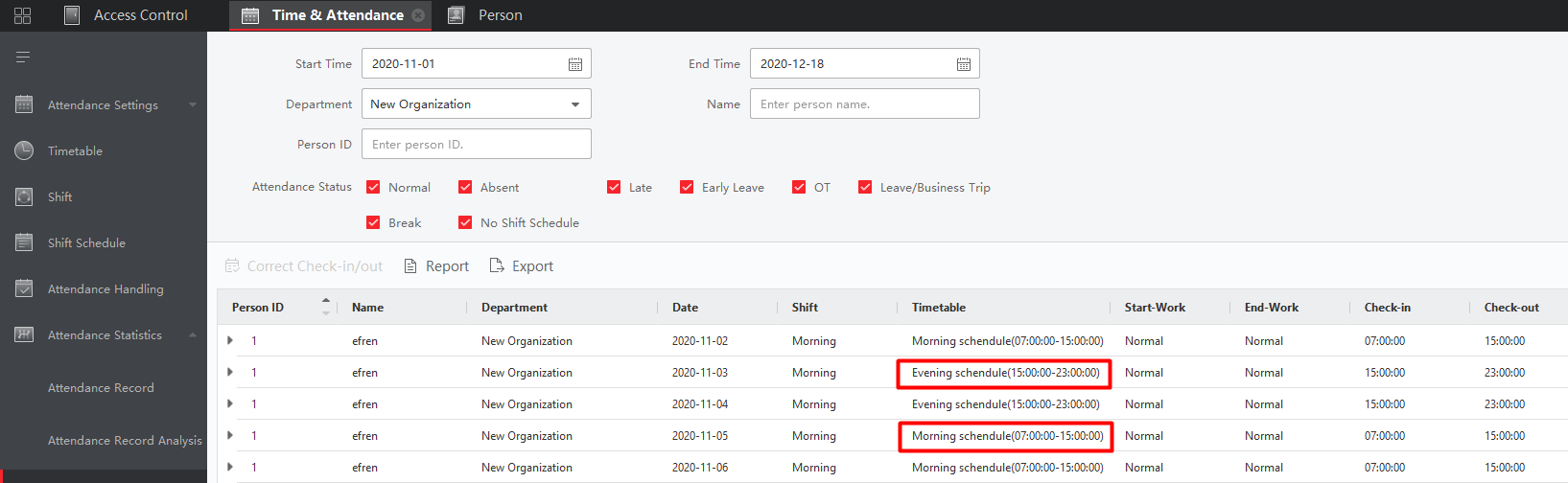Click the Timetable column header
The width and height of the screenshot is (1568, 483).
939,308
